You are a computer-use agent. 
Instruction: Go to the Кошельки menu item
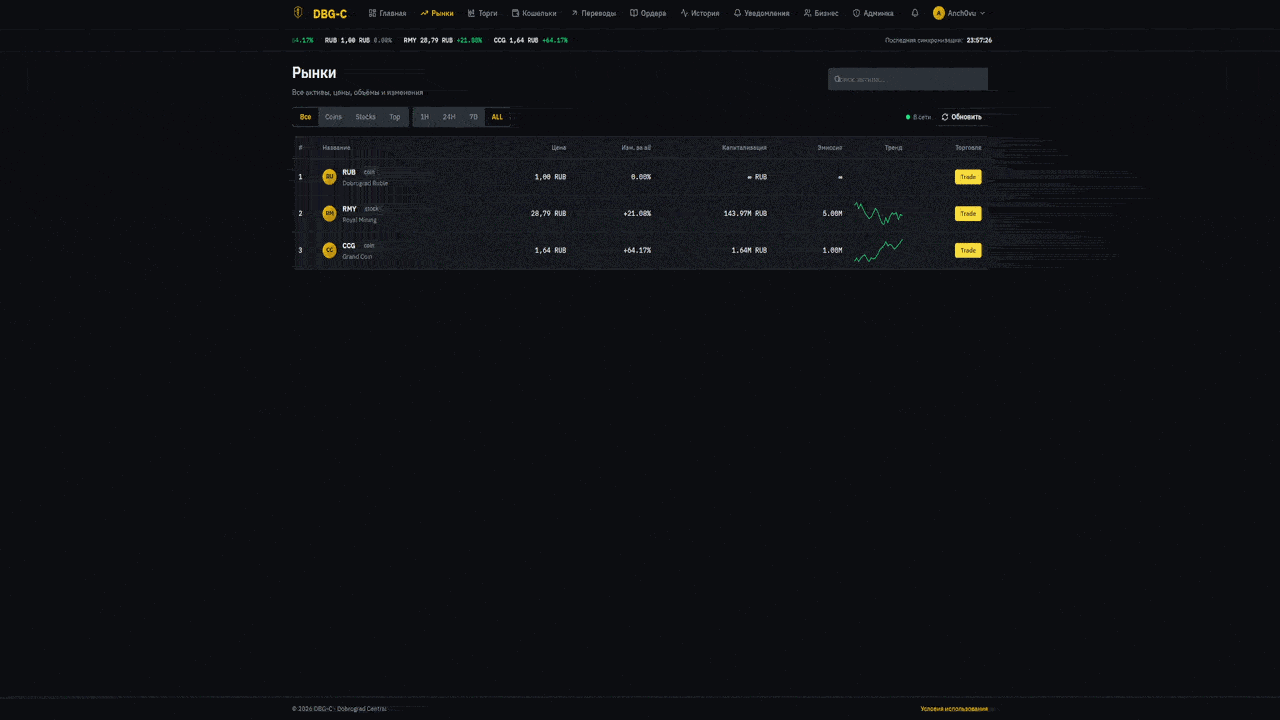[x=534, y=13]
